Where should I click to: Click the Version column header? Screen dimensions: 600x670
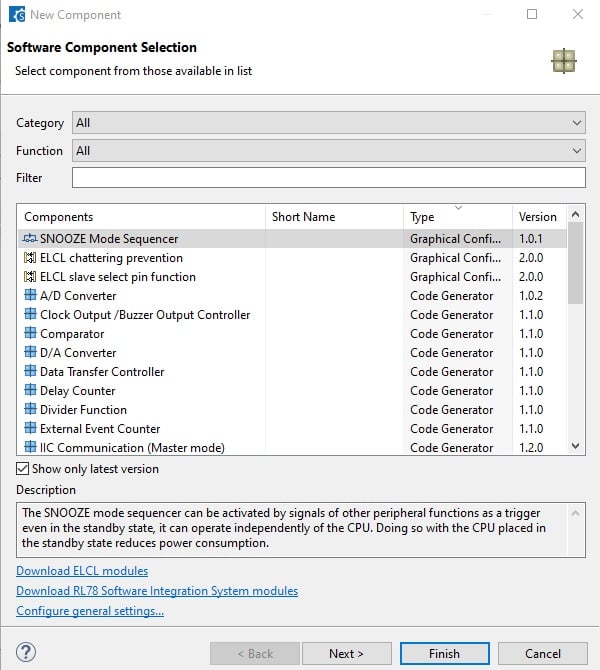pyautogui.click(x=538, y=217)
